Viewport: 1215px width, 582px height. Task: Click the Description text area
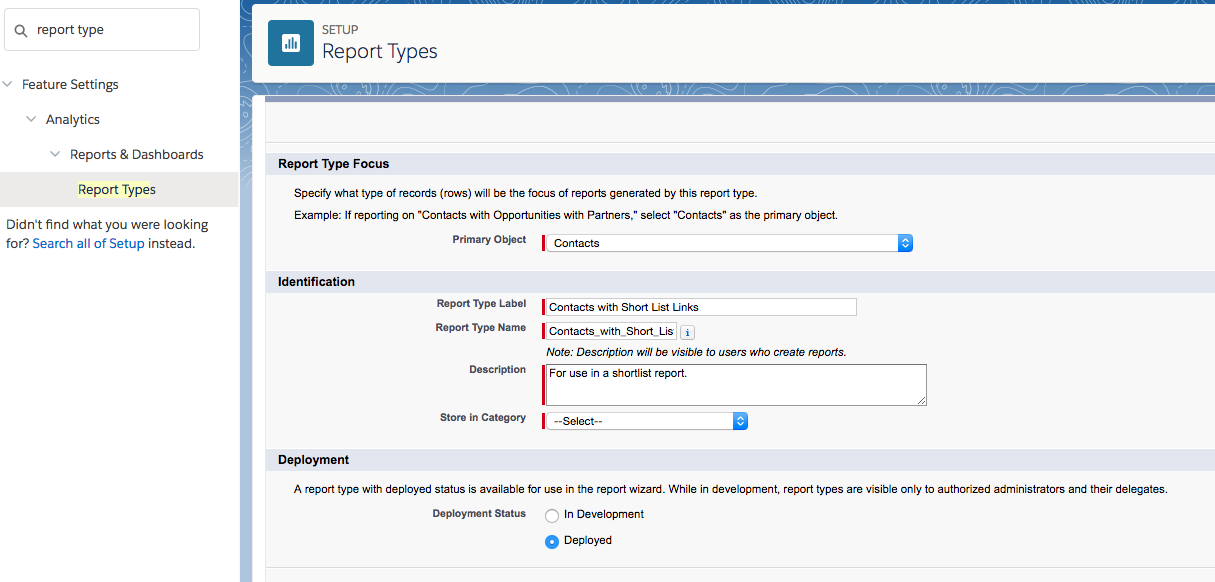[736, 385]
